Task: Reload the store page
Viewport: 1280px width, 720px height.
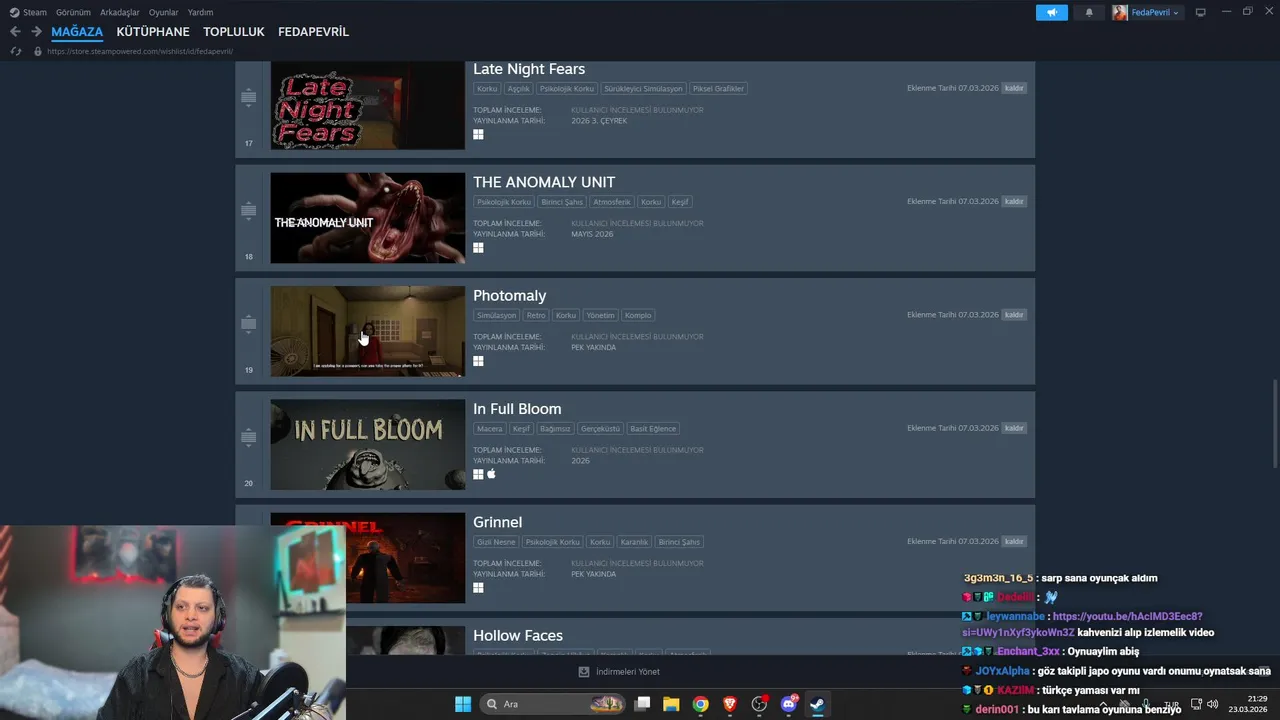Action: (x=15, y=51)
